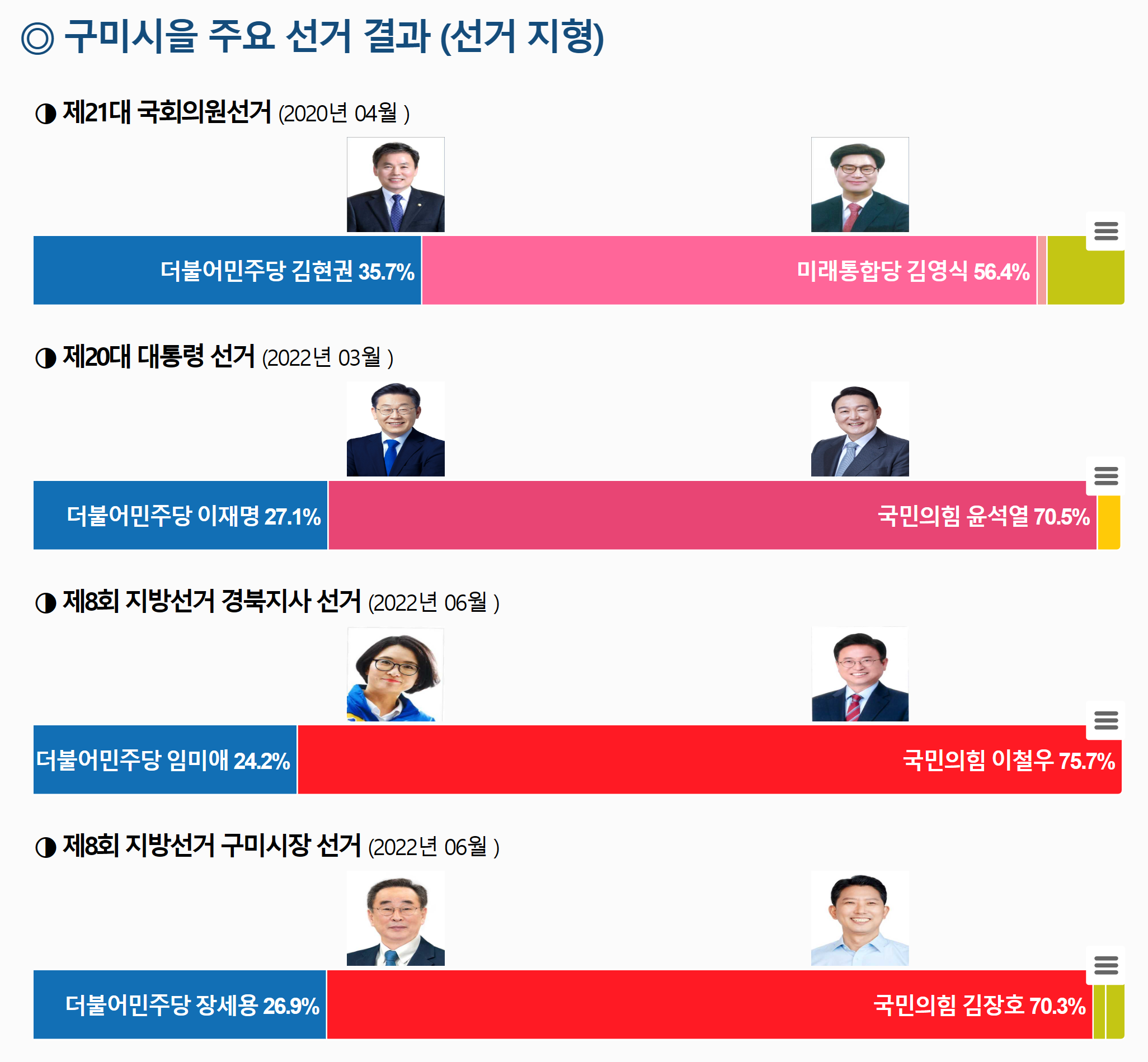
Task: Select the 이재명 27.1% bar segment
Action: point(180,515)
